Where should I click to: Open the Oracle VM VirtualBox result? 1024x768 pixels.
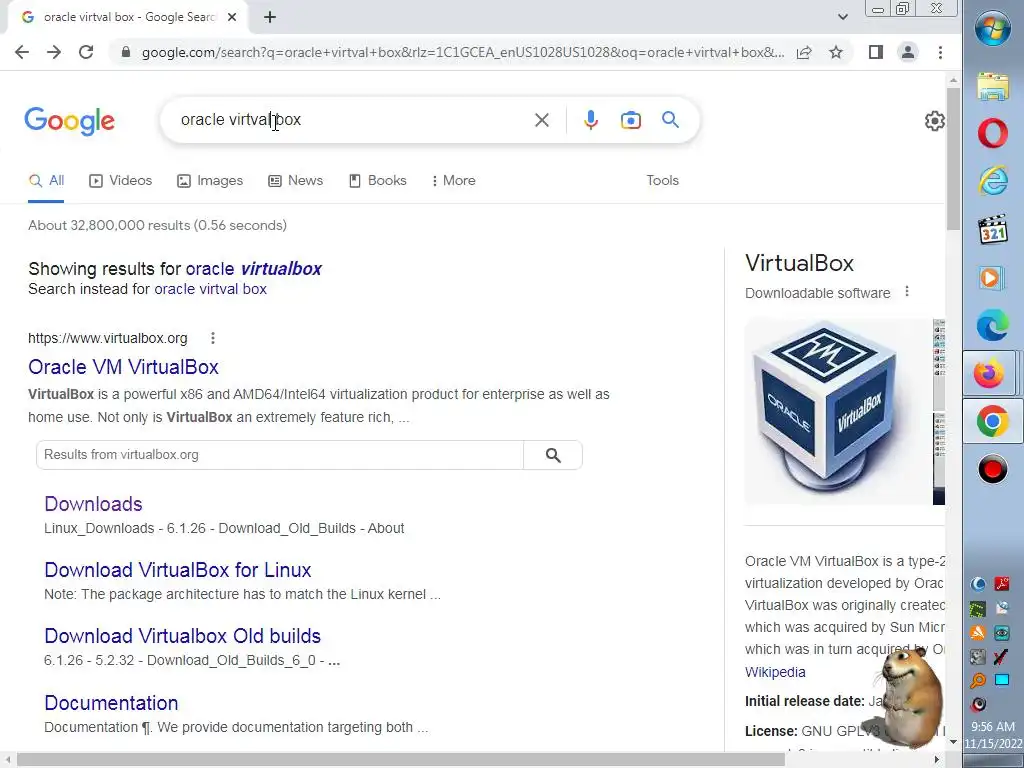point(123,367)
